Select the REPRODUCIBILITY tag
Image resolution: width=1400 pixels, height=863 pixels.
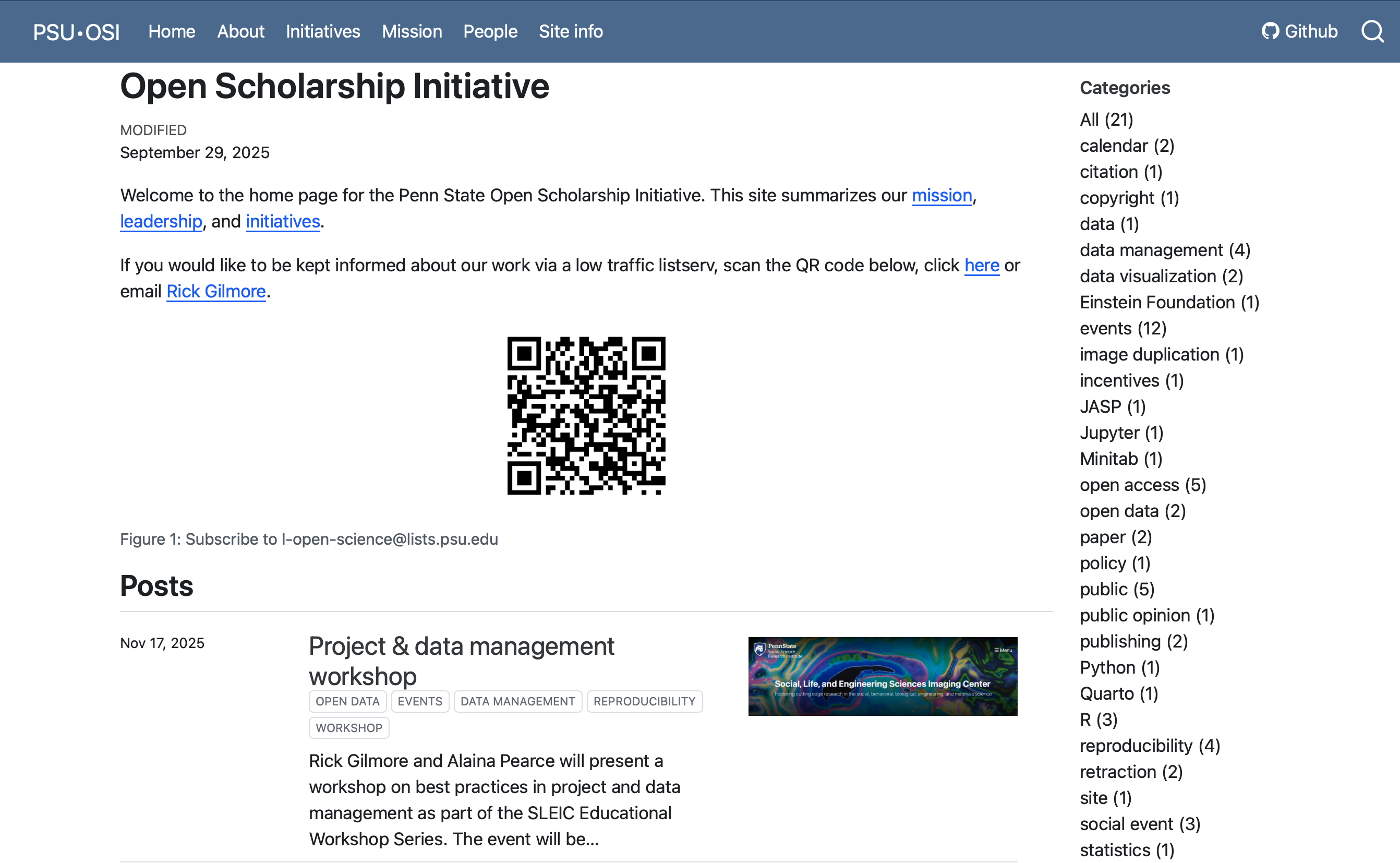pos(644,701)
